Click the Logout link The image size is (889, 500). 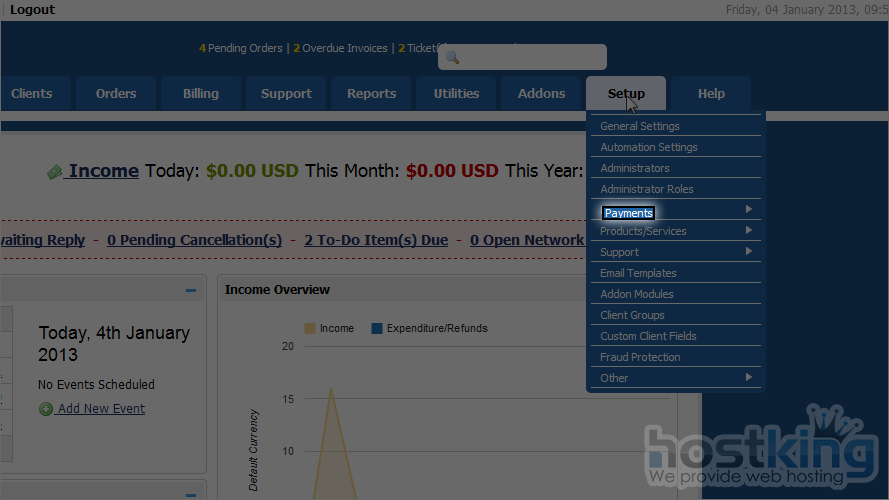(x=32, y=10)
